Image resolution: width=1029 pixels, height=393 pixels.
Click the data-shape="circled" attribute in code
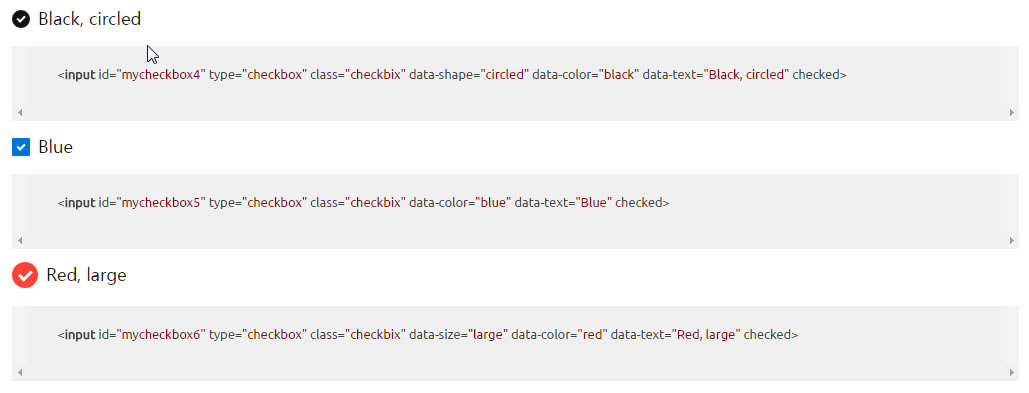[x=469, y=75]
